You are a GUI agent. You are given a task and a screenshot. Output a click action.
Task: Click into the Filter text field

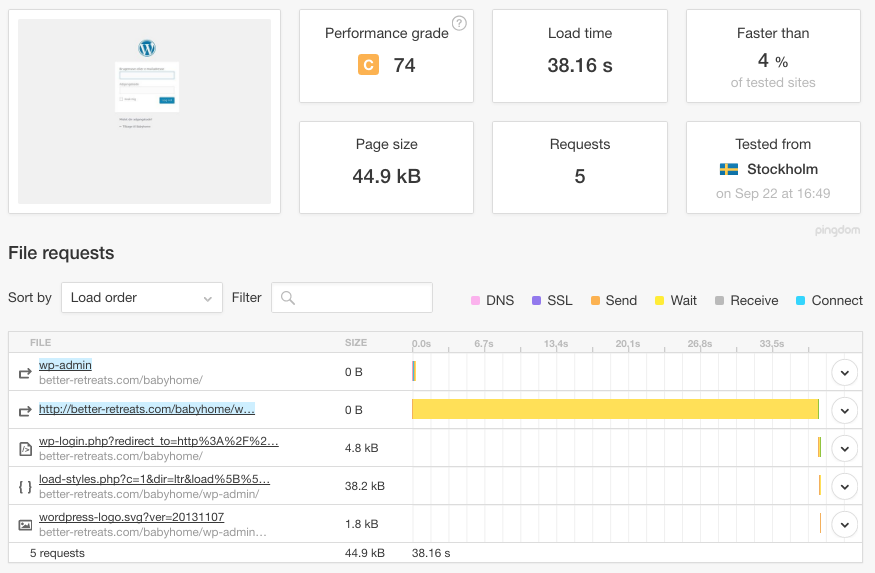[360, 298]
